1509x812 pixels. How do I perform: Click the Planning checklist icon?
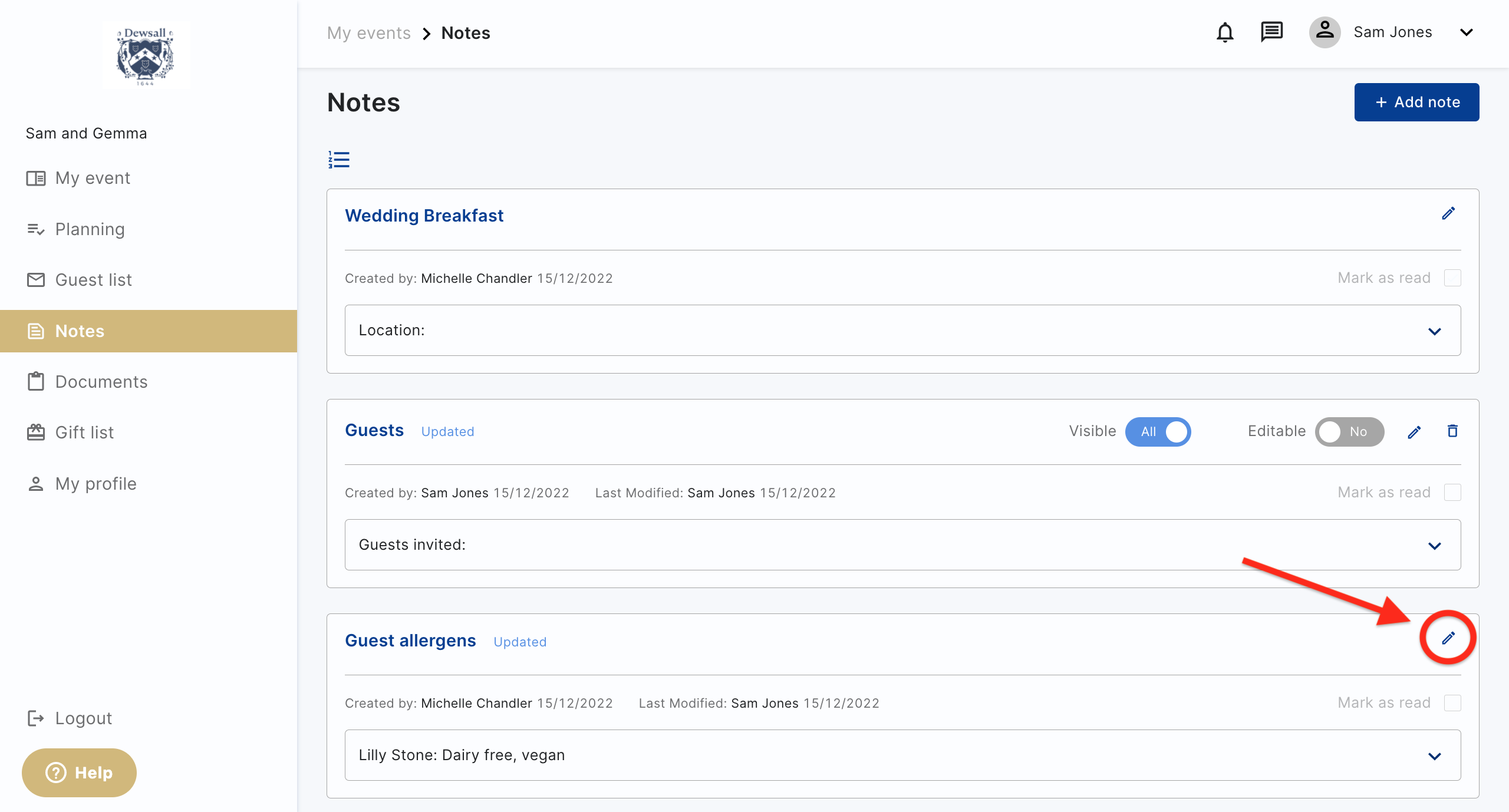(36, 229)
